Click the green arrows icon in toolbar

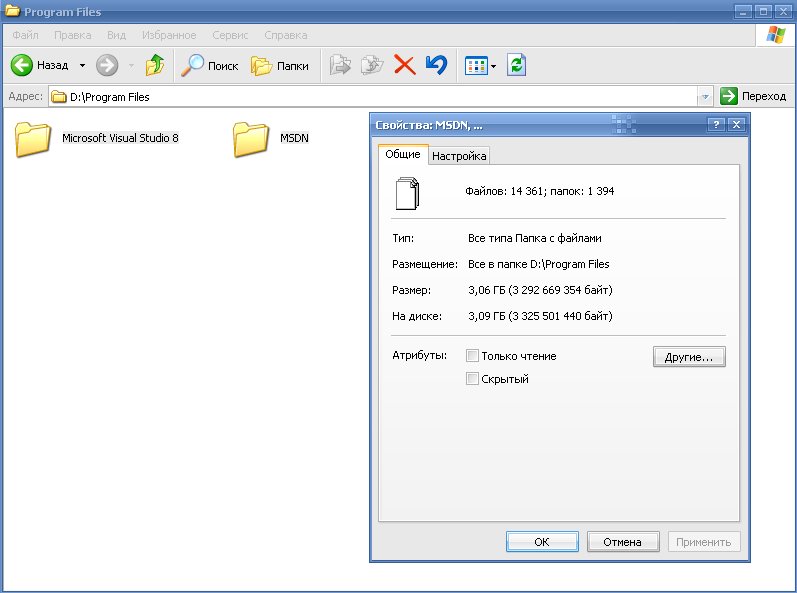pos(516,66)
